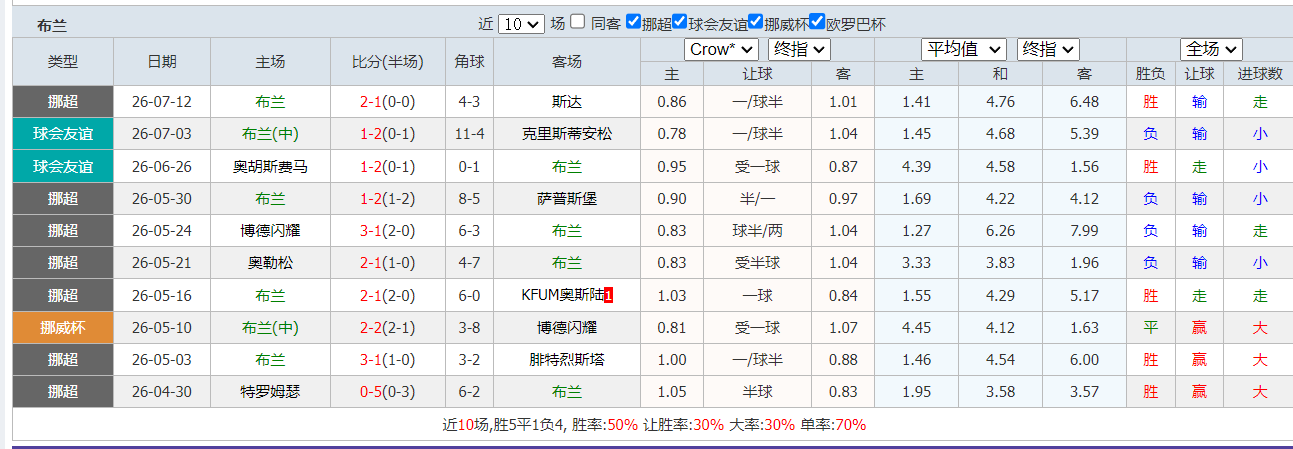The image size is (1293, 449).
Task: Uncheck the 挪超 league filter
Action: (633, 22)
